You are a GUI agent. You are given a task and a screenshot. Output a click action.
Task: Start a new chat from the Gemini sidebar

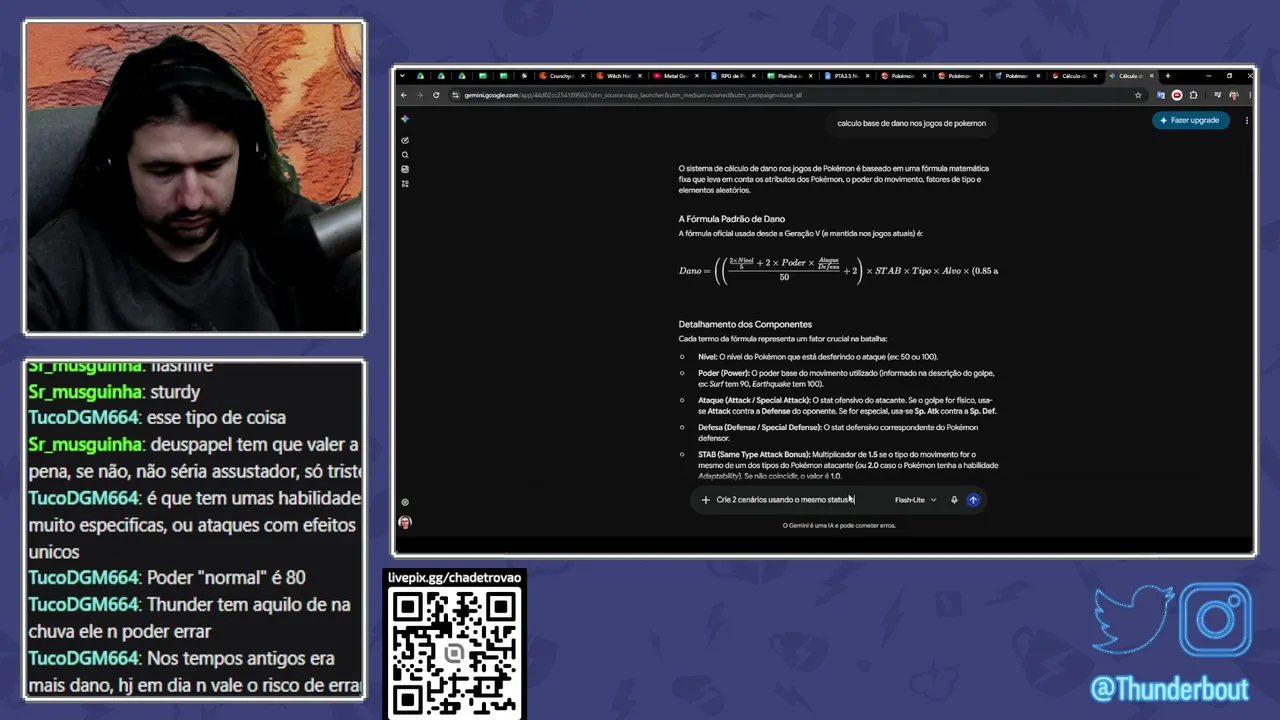[x=405, y=140]
